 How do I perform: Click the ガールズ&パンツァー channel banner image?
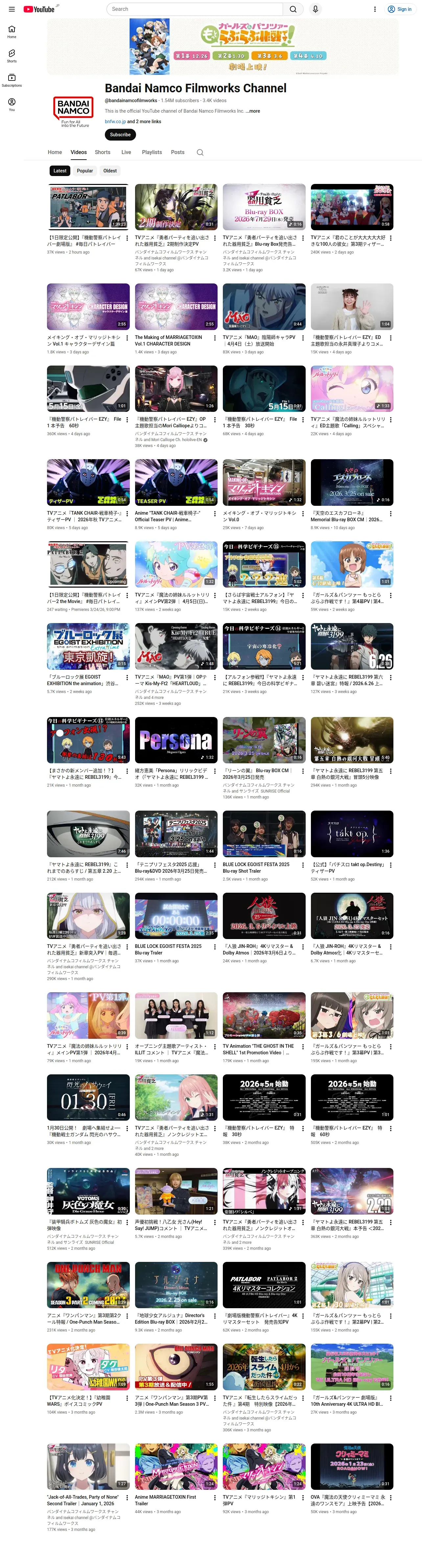point(222,46)
